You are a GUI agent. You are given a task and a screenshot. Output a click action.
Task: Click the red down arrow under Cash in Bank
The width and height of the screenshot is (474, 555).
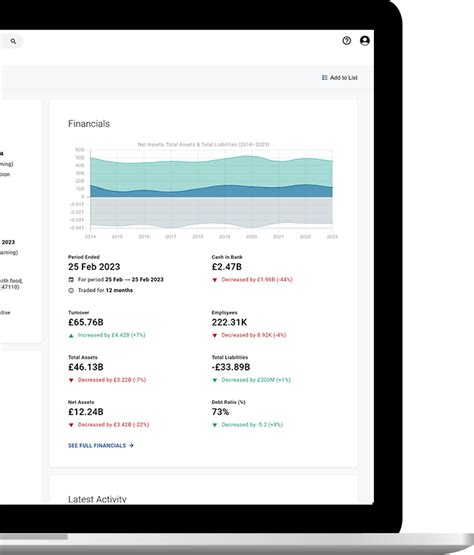coord(215,280)
